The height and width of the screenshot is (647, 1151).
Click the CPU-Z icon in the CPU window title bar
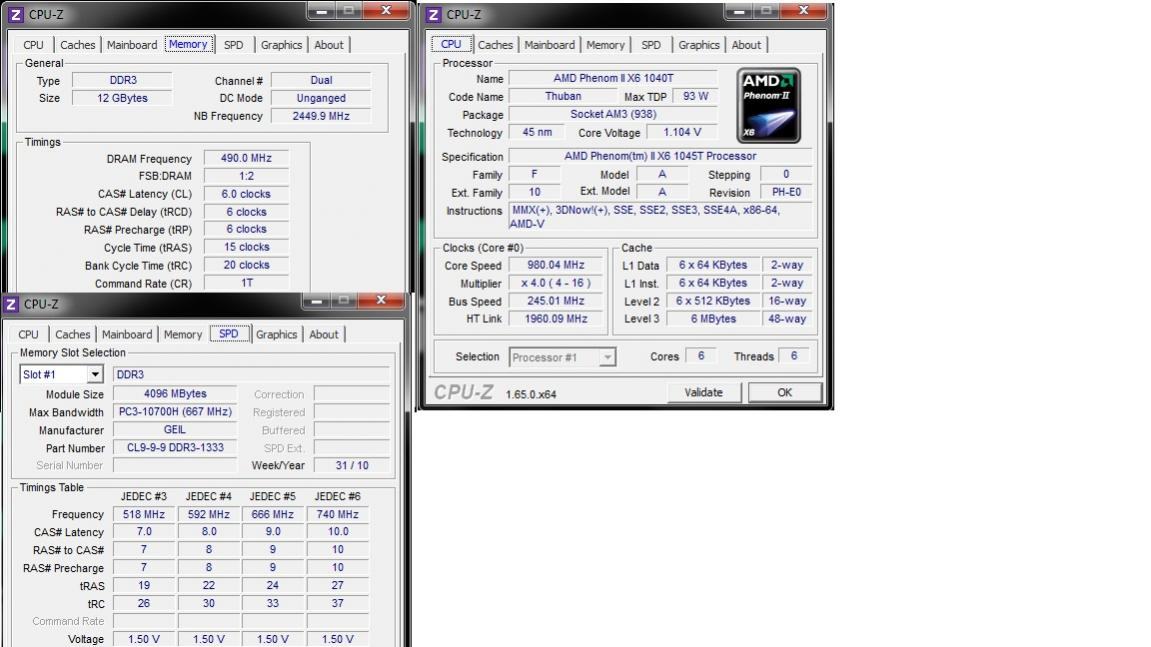[434, 14]
